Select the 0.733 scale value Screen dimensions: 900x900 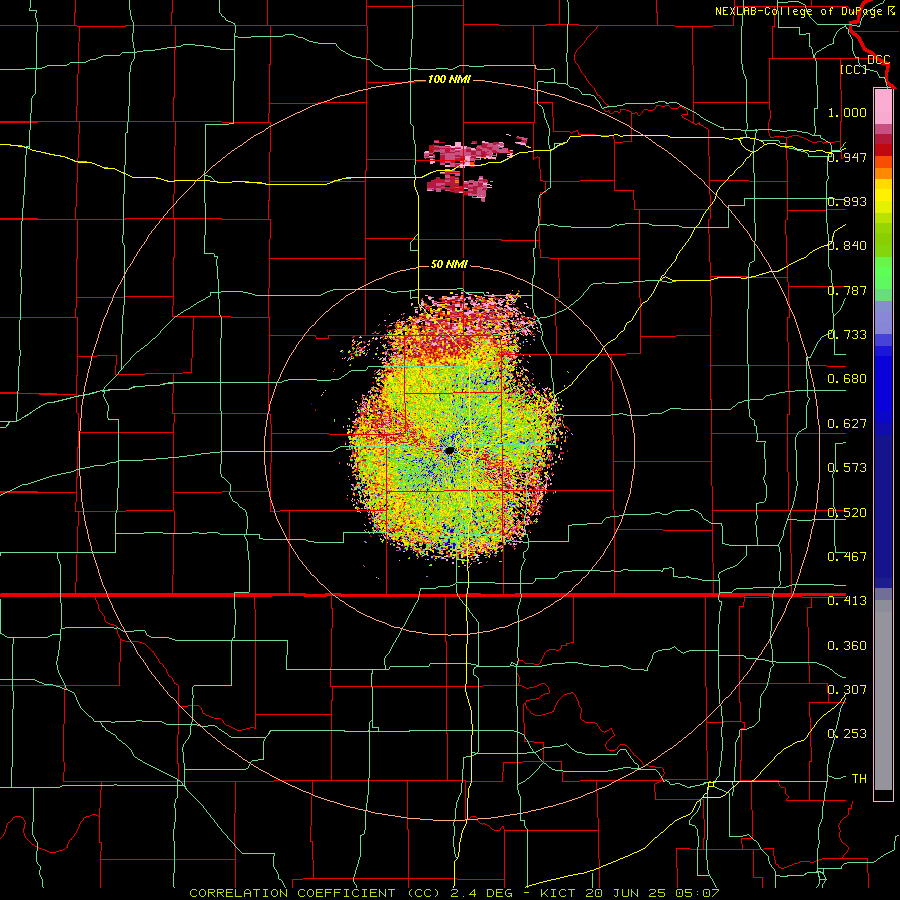[847, 335]
